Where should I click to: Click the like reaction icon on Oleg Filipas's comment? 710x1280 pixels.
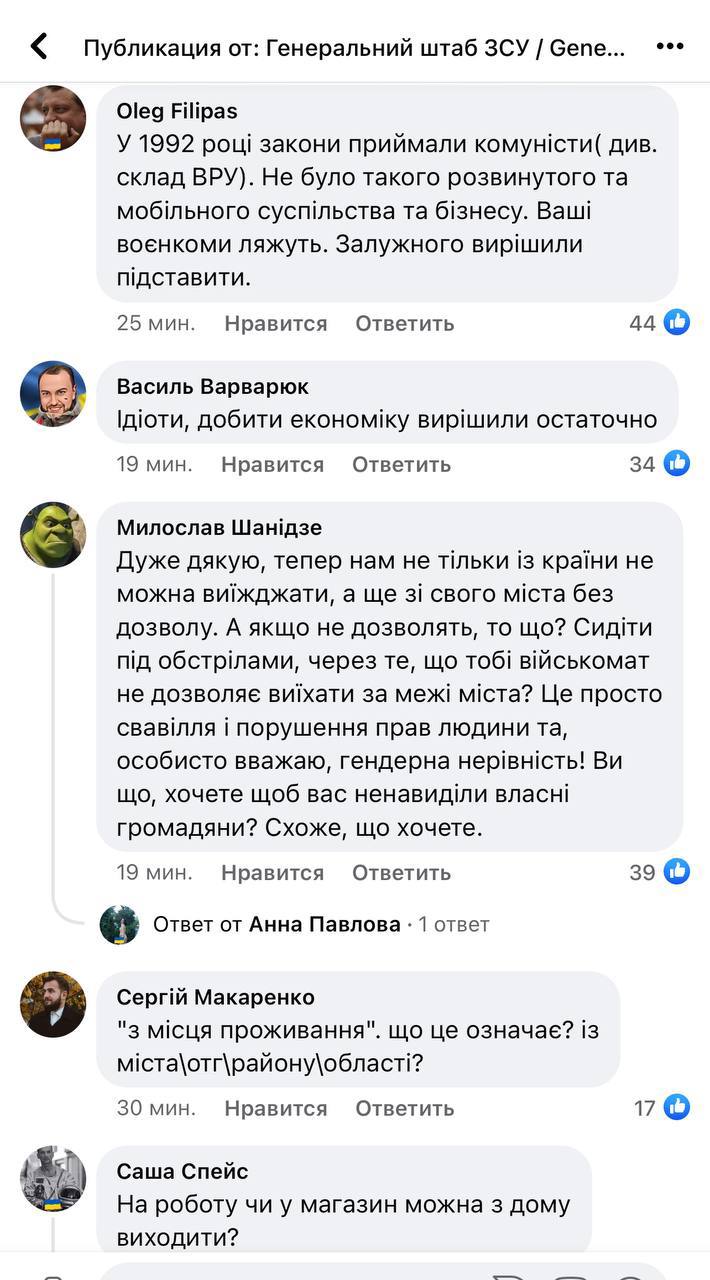(677, 322)
